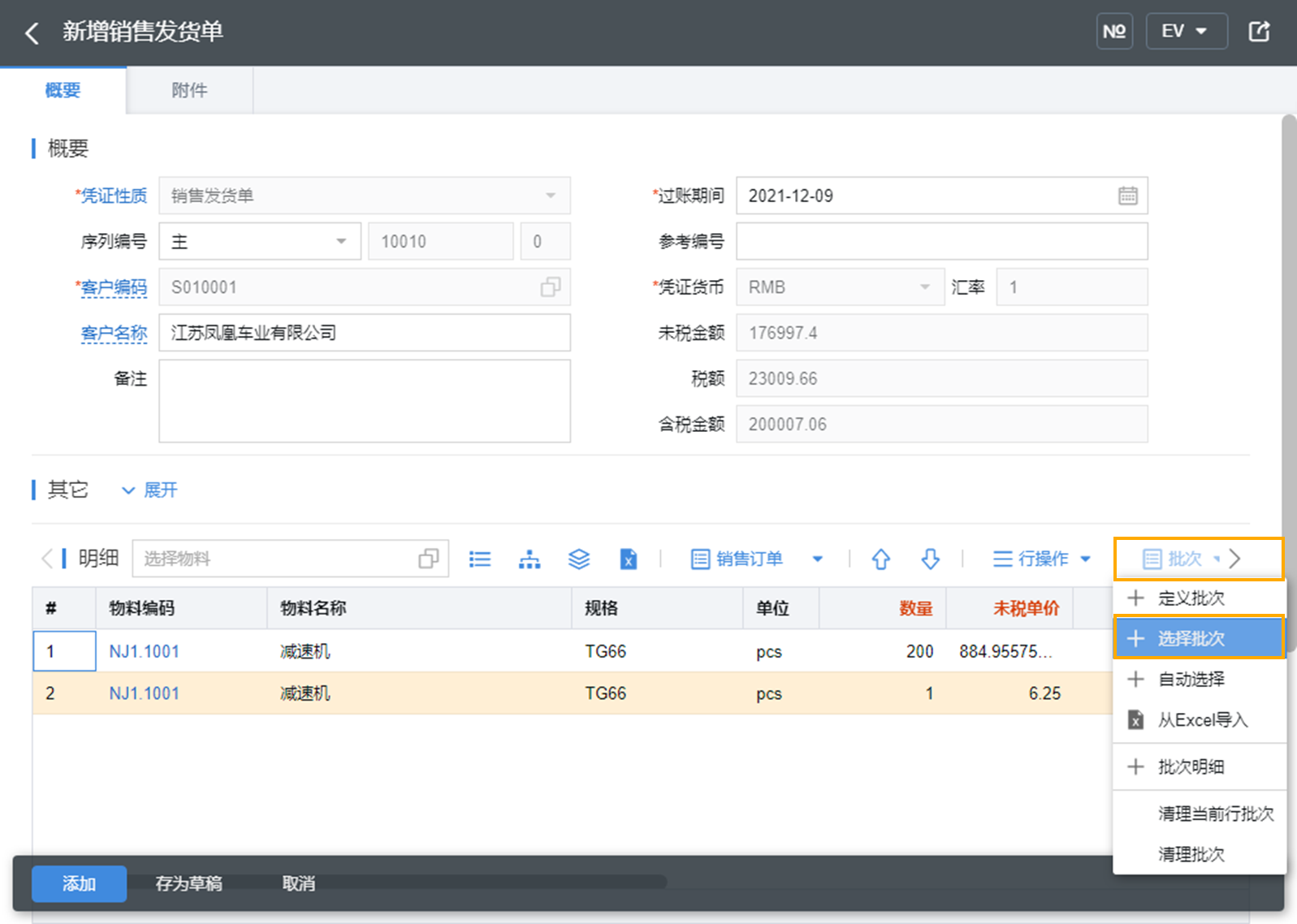The image size is (1297, 924).
Task: Select 从Excel导入 menu item
Action: pos(1200,720)
